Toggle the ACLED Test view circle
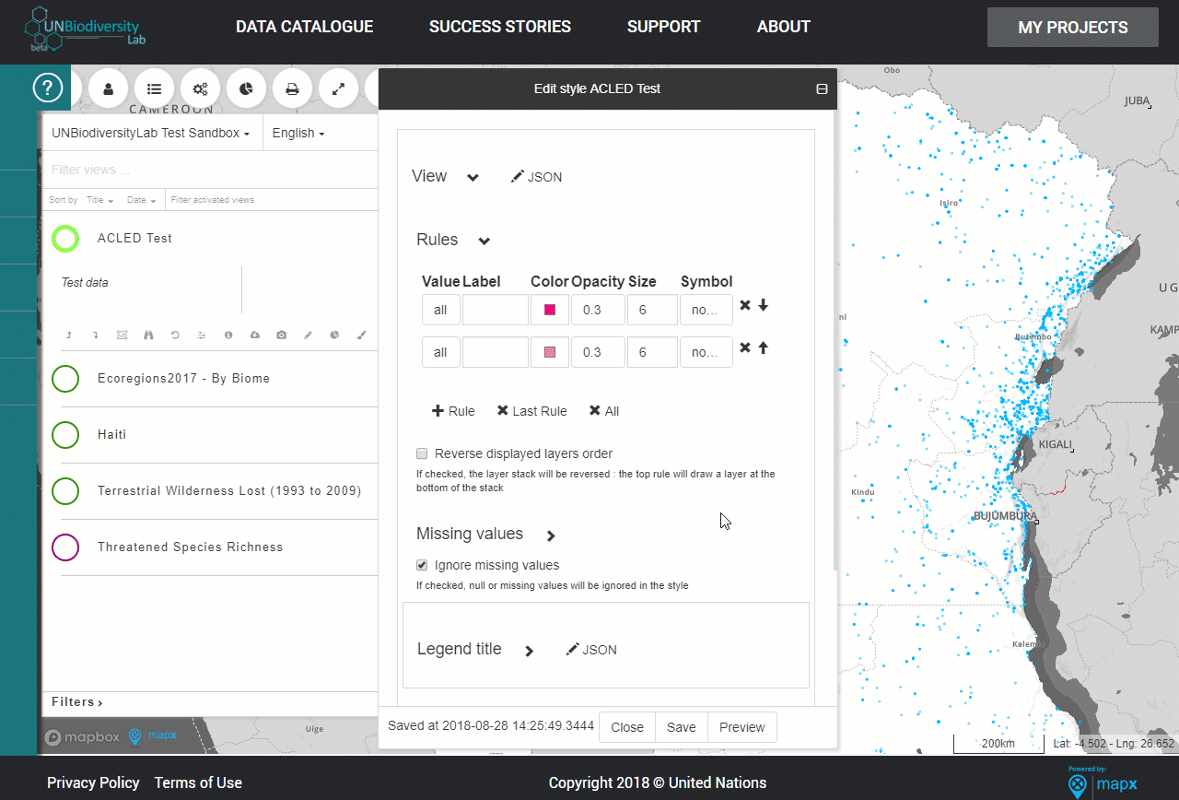The width and height of the screenshot is (1179, 800). click(x=65, y=238)
